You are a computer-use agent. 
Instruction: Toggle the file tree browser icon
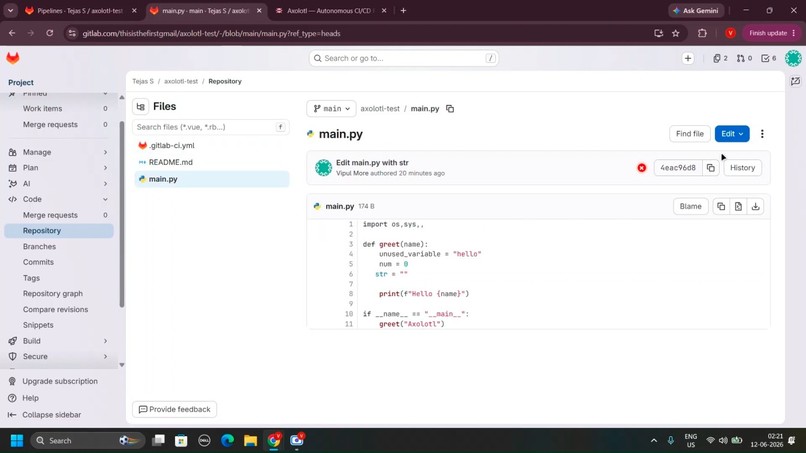click(x=141, y=106)
